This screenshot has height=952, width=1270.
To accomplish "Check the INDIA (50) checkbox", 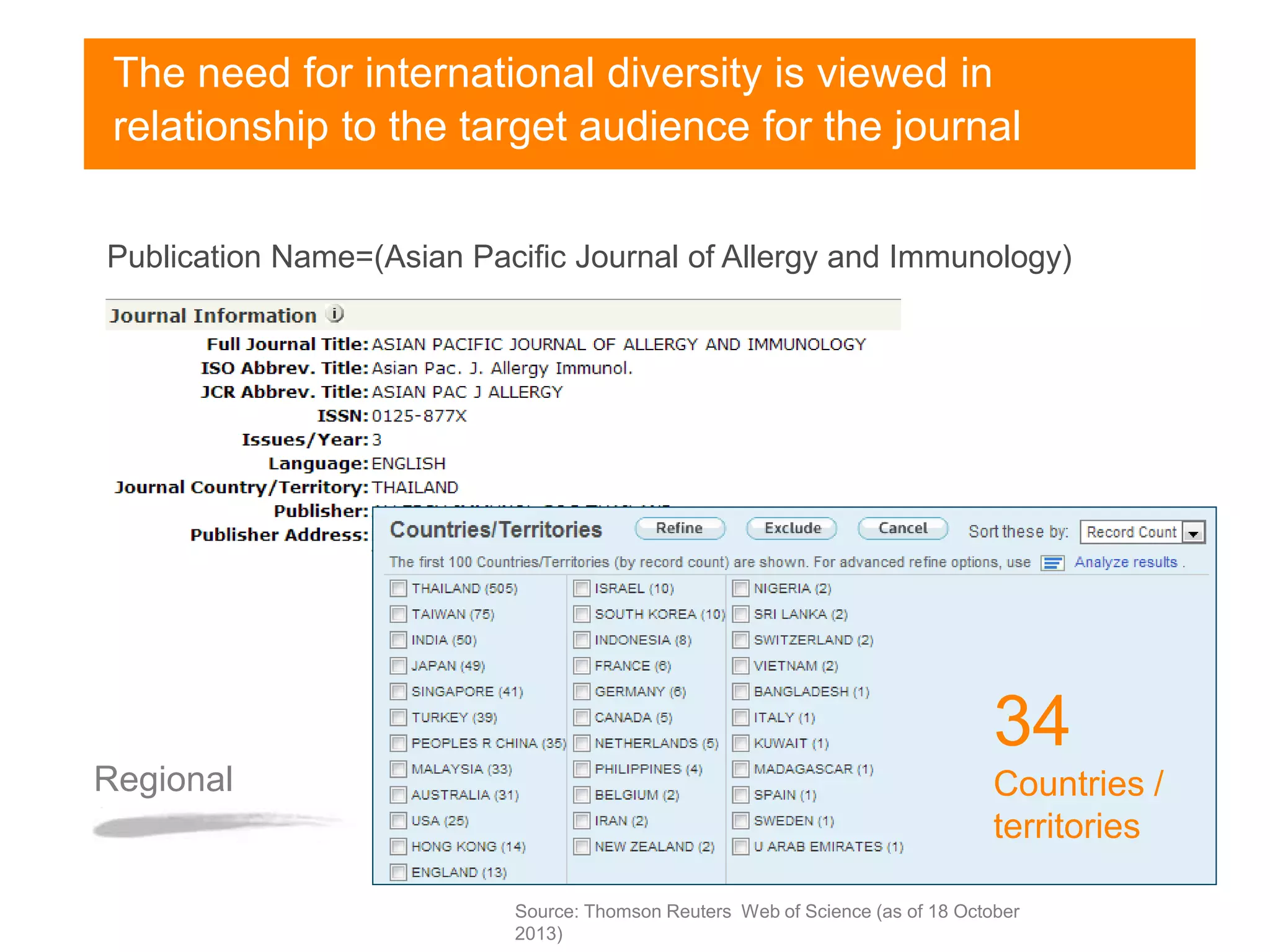I will click(x=398, y=640).
